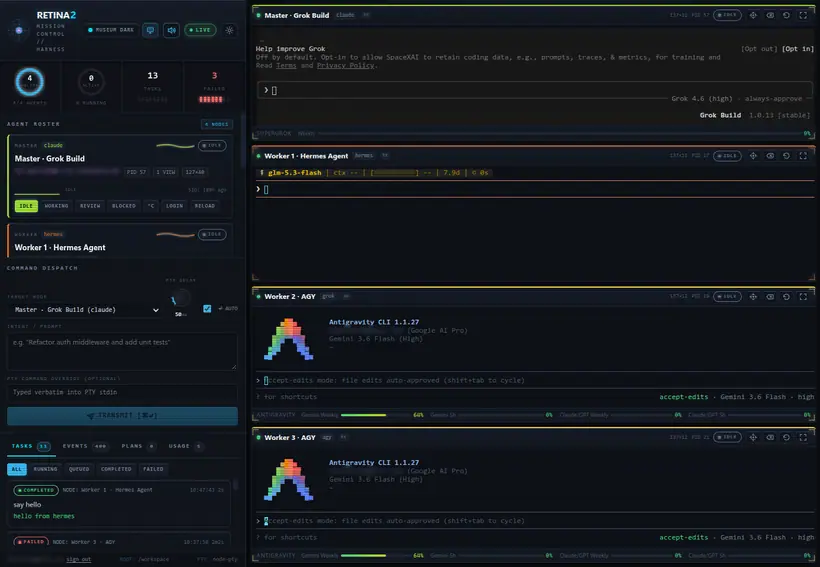
Task: Click the TRANSMIT button
Action: 122,416
